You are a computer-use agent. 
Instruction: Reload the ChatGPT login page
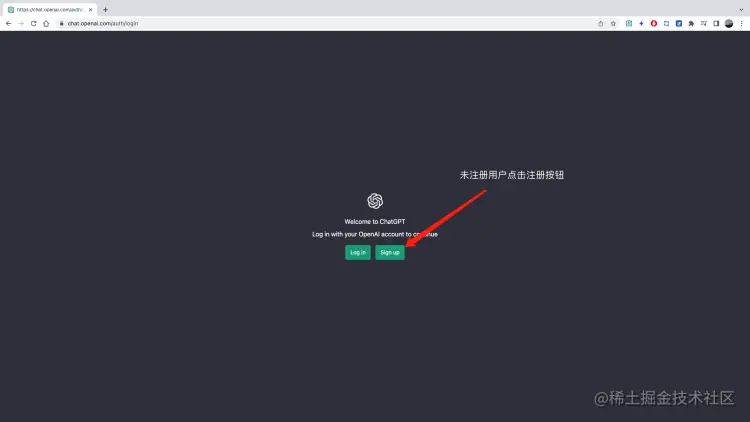[x=33, y=23]
